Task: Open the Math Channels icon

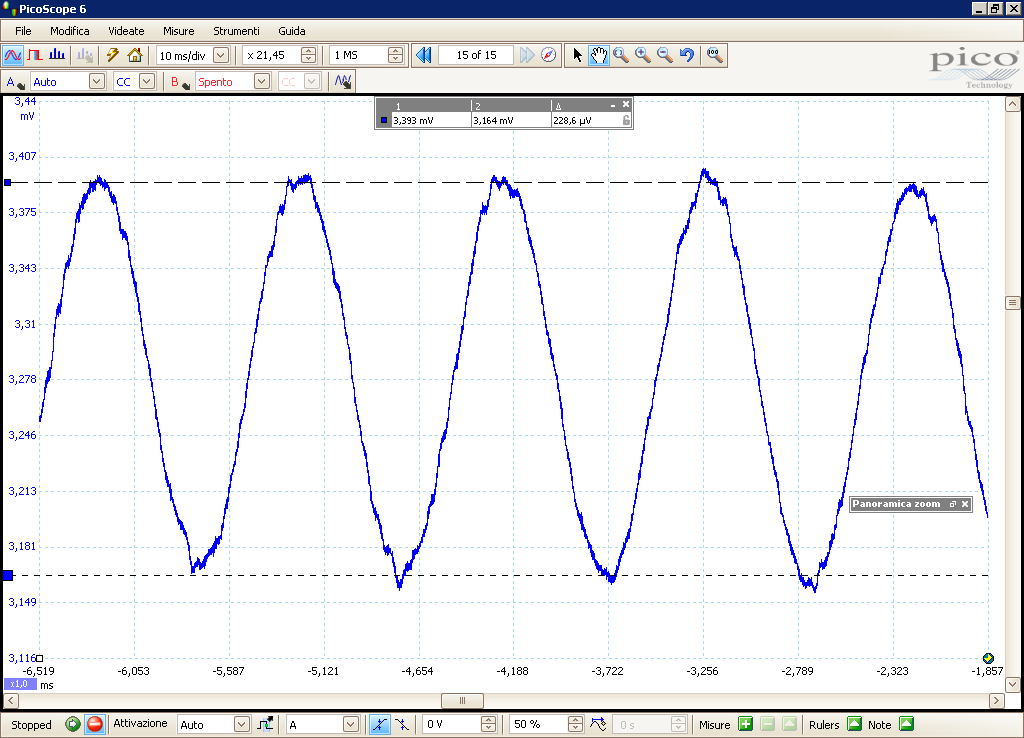Action: point(343,82)
